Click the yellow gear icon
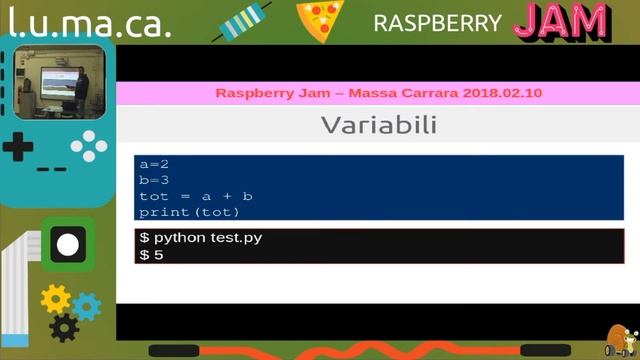Viewport: 640px width, 360px height. tap(56, 299)
